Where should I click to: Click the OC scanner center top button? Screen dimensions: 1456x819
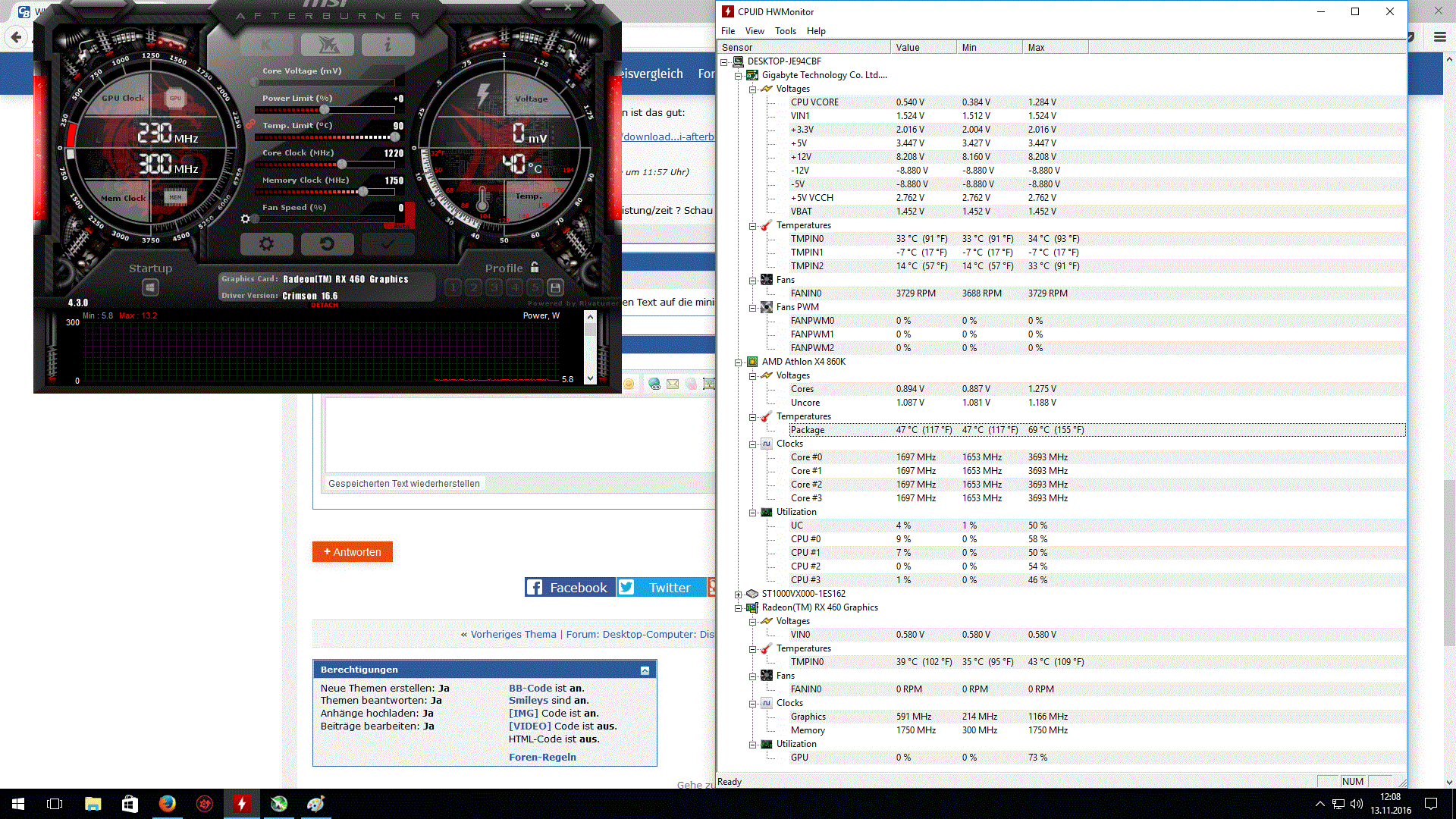pyautogui.click(x=327, y=45)
